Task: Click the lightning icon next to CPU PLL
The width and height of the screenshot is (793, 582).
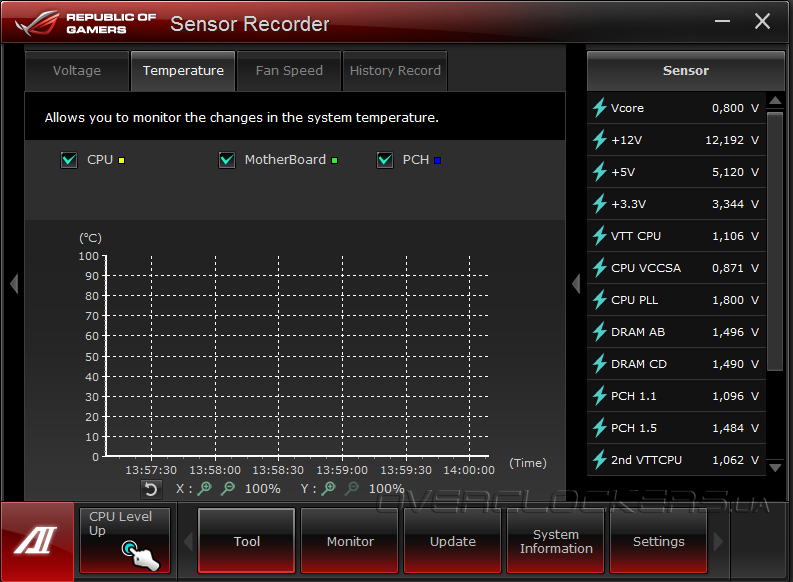Action: (x=600, y=299)
